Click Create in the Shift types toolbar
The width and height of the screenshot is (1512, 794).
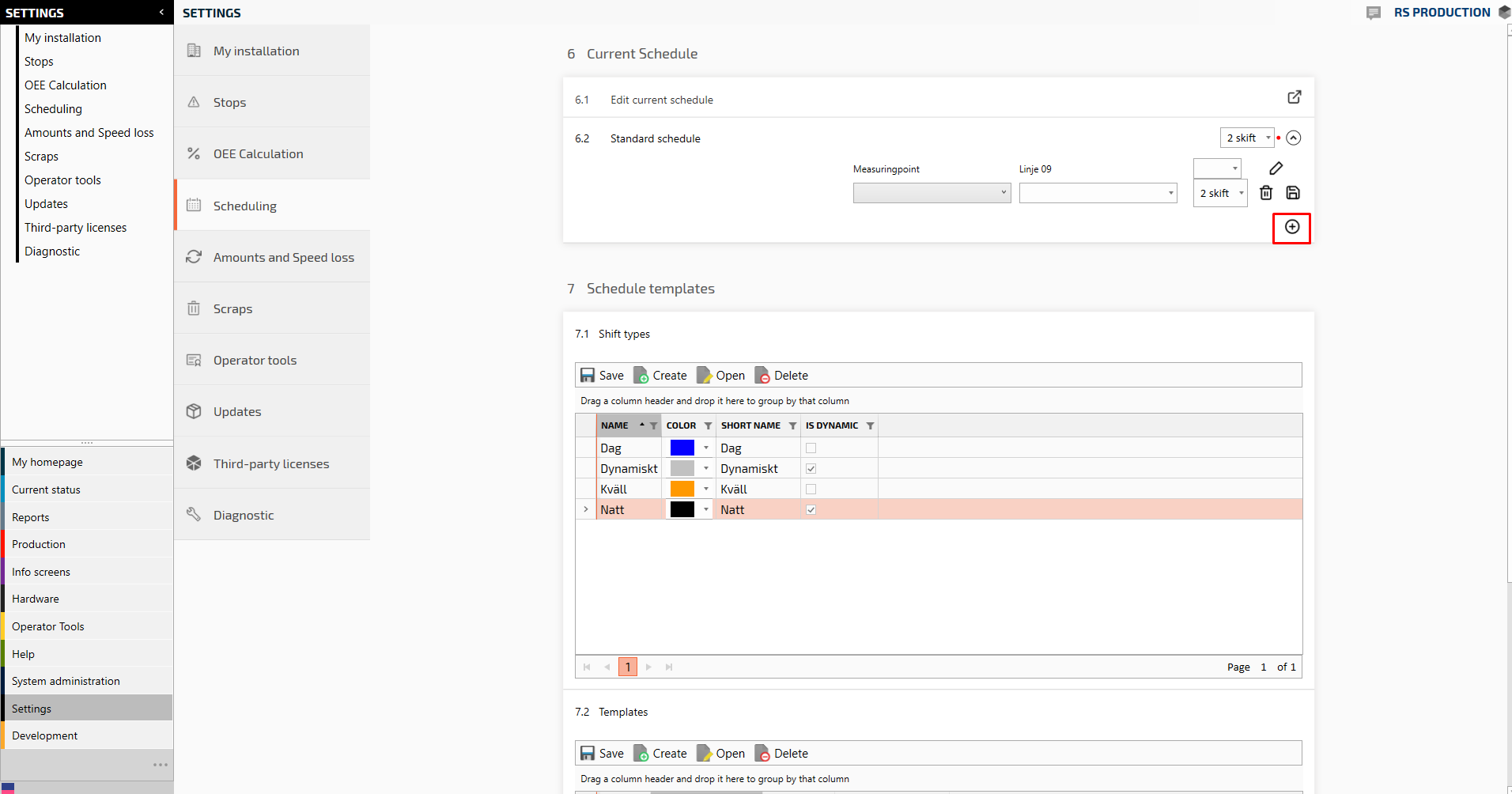[661, 376]
